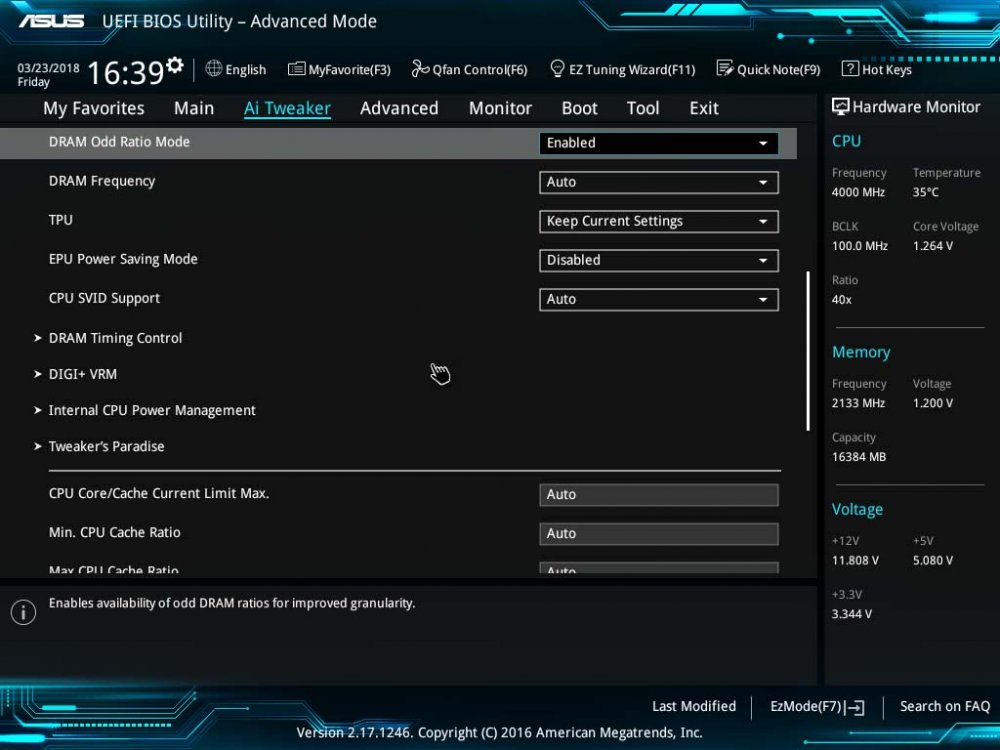Click memory capacity value 16384 MB
The width and height of the screenshot is (1000, 750).
pos(858,457)
